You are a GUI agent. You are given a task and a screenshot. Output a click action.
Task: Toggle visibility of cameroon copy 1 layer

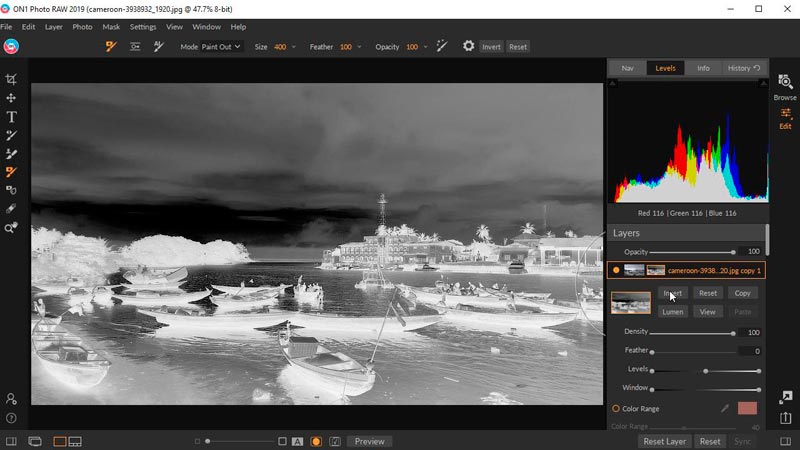tap(616, 270)
